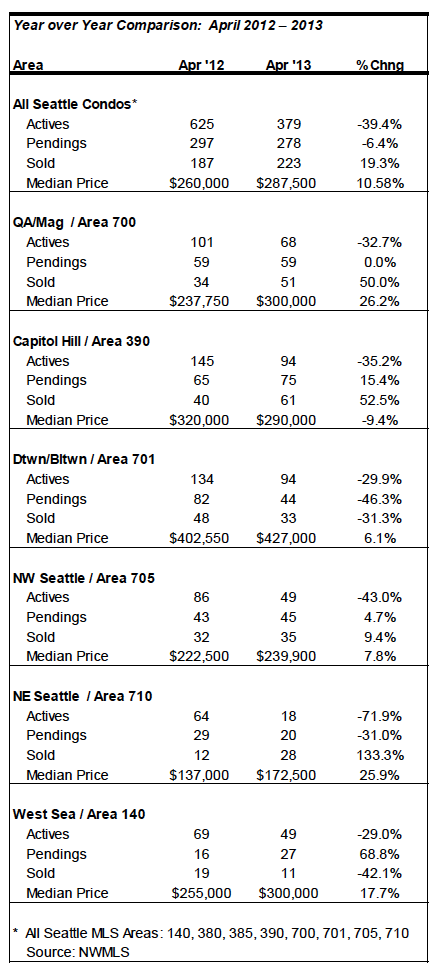433x974 pixels.
Task: Select the Area column header
Action: click(29, 65)
